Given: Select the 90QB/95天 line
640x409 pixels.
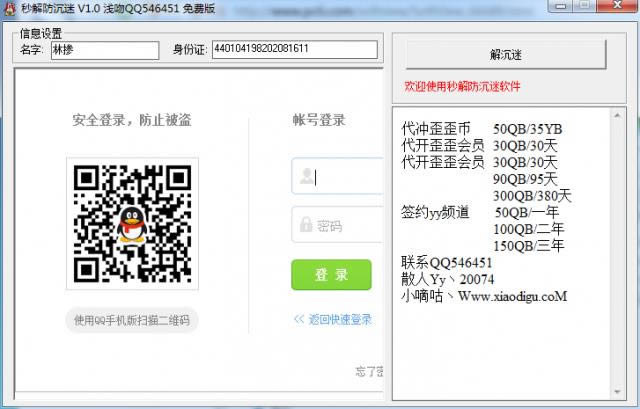Looking at the screenshot, I should pyautogui.click(x=525, y=179).
